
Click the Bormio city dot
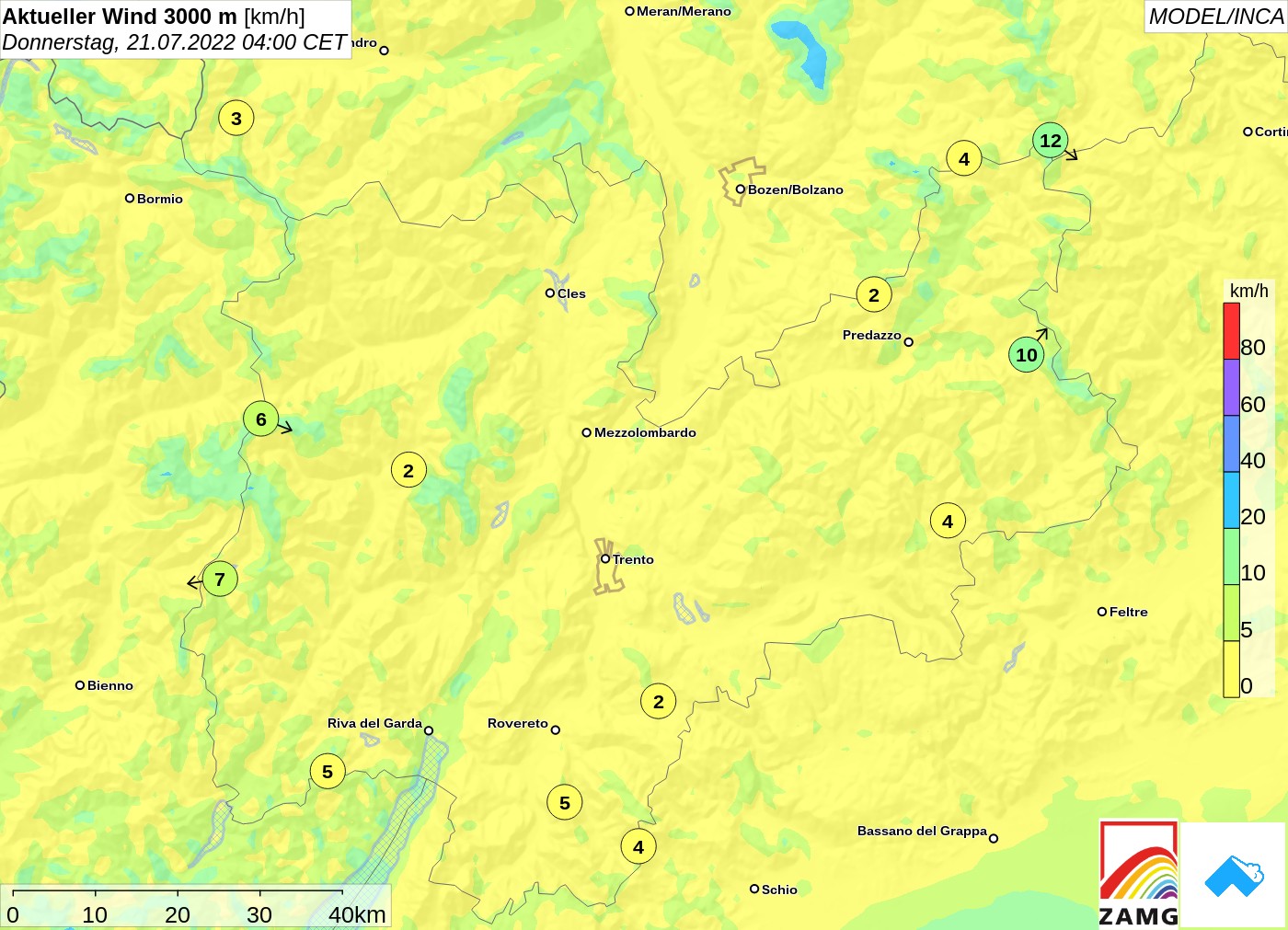pos(130,198)
